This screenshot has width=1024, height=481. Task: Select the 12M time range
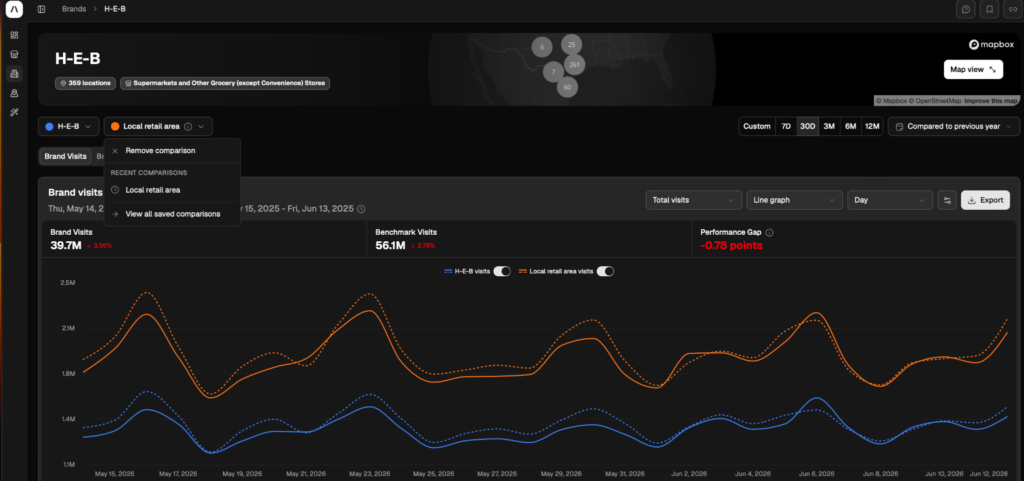click(x=872, y=127)
